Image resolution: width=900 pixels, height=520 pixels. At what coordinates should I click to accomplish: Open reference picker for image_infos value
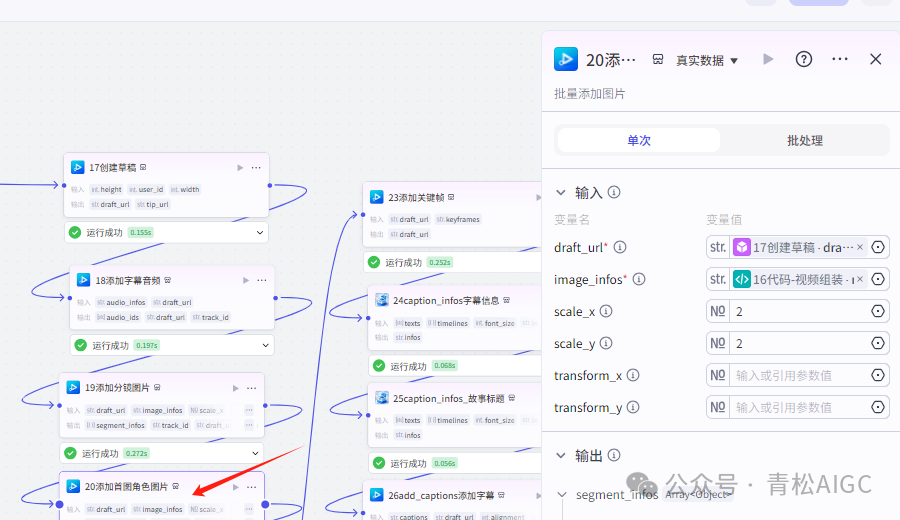coord(878,279)
